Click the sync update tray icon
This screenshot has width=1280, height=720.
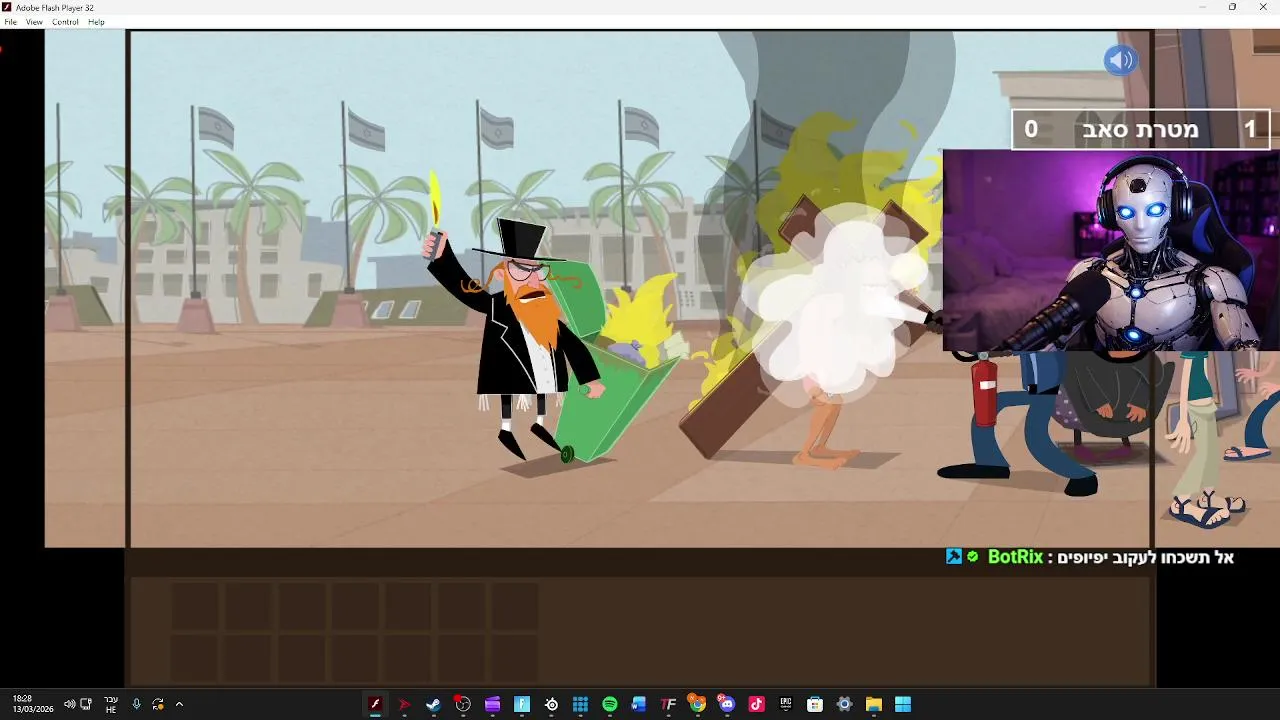(158, 704)
